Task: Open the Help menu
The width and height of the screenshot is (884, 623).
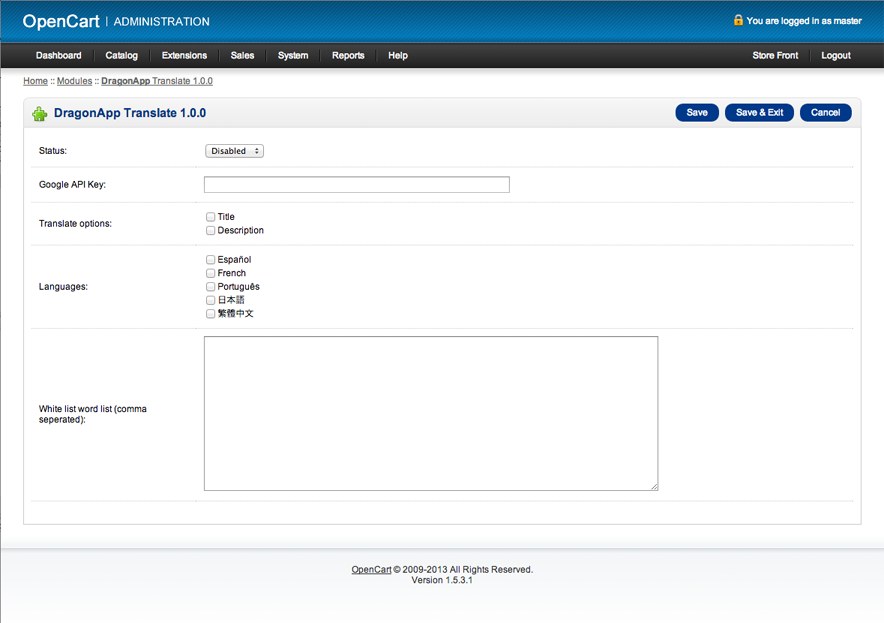Action: tap(398, 55)
